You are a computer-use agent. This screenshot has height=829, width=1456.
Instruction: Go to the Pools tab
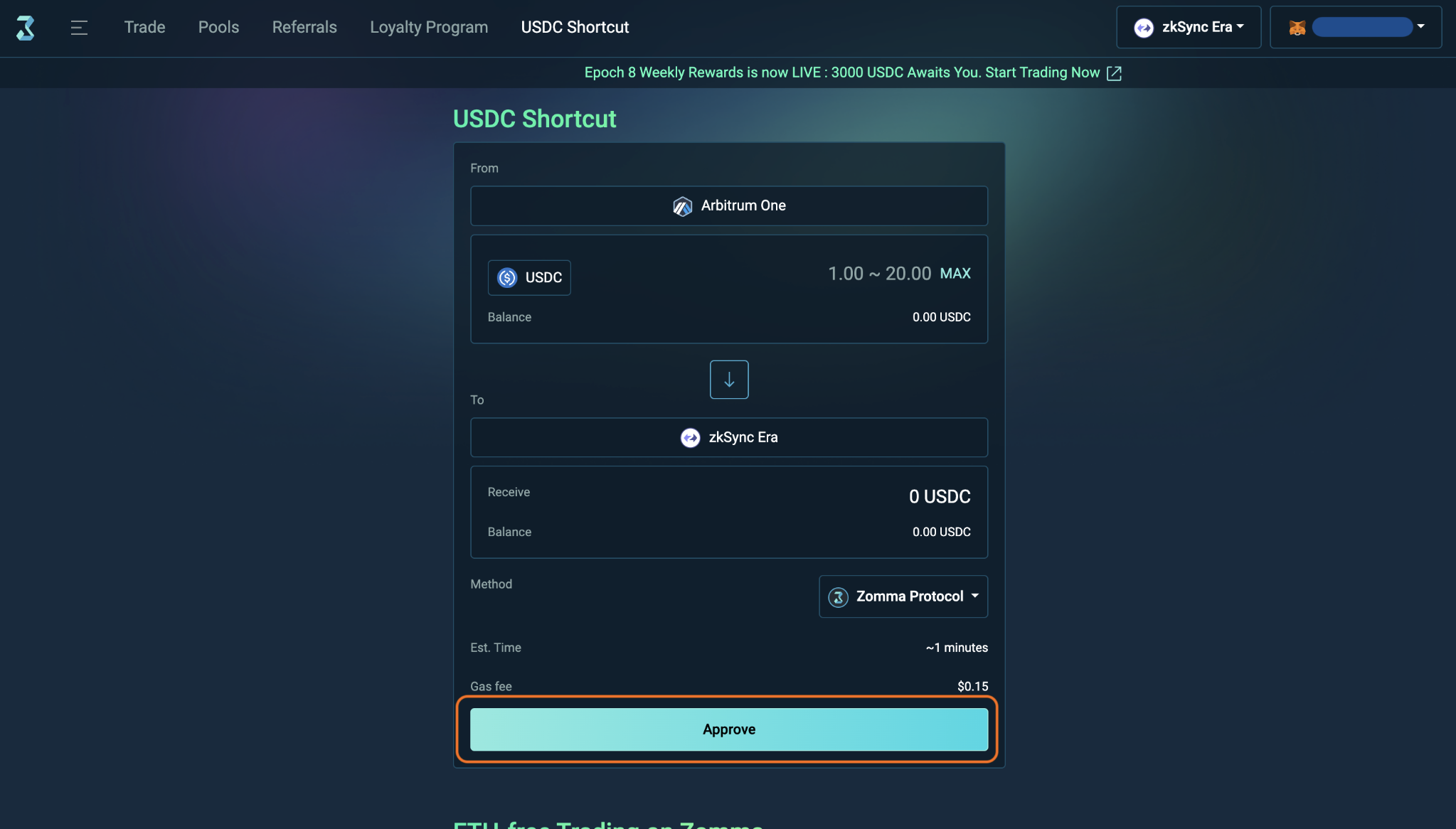point(218,27)
